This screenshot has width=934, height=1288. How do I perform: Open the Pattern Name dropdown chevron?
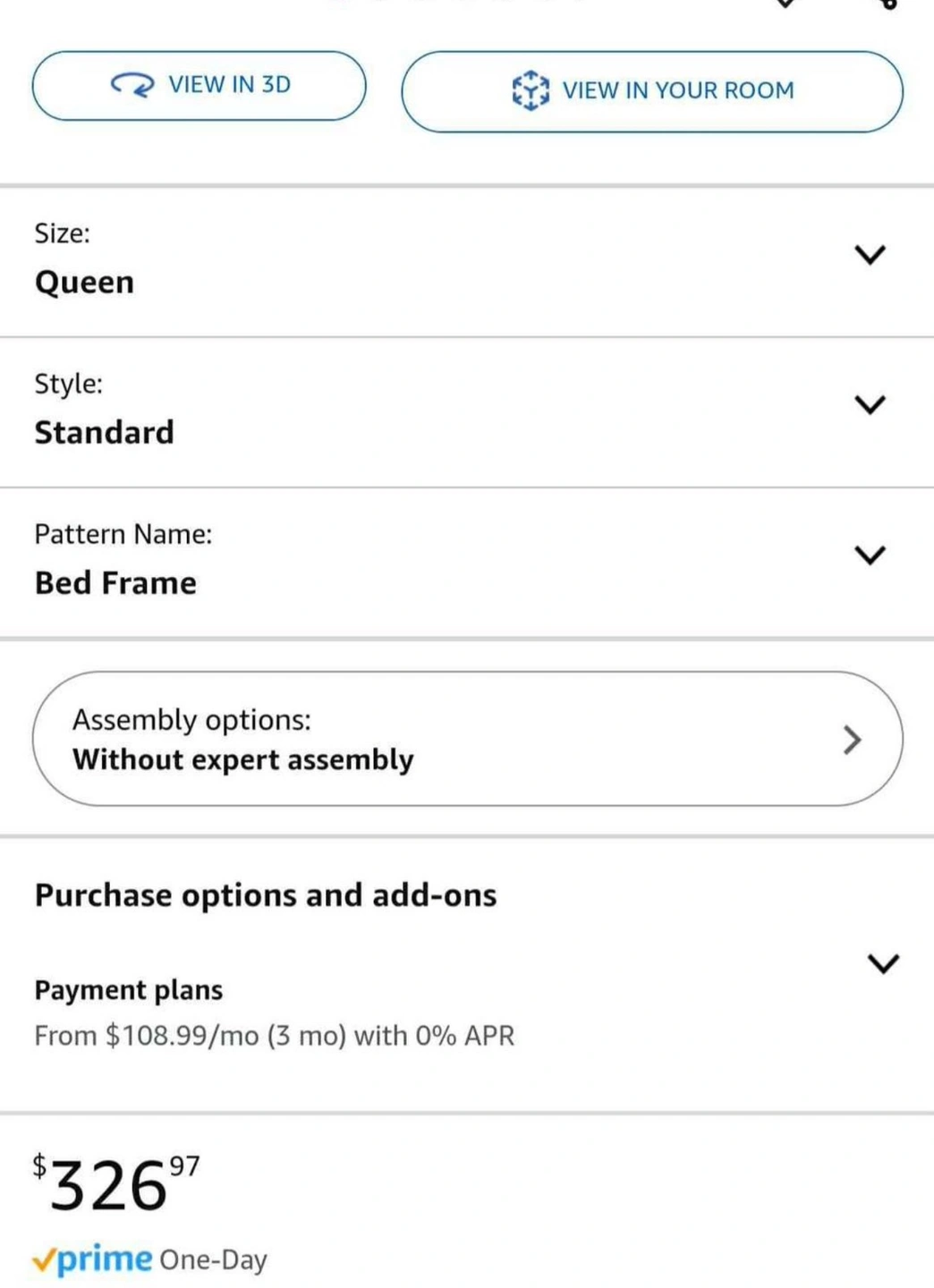(870, 555)
